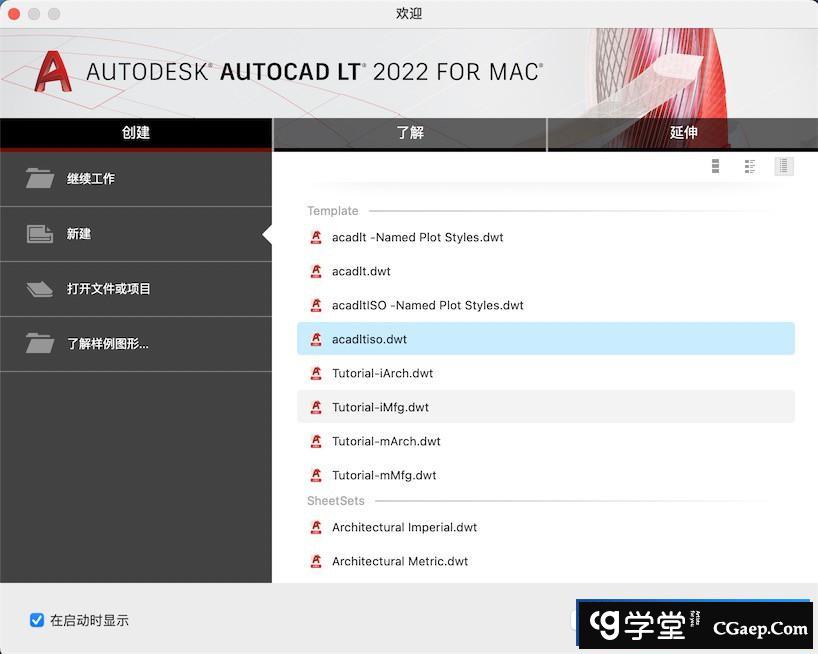This screenshot has height=654, width=818.
Task: Click the AutoCAD red A logo
Action: 53,72
